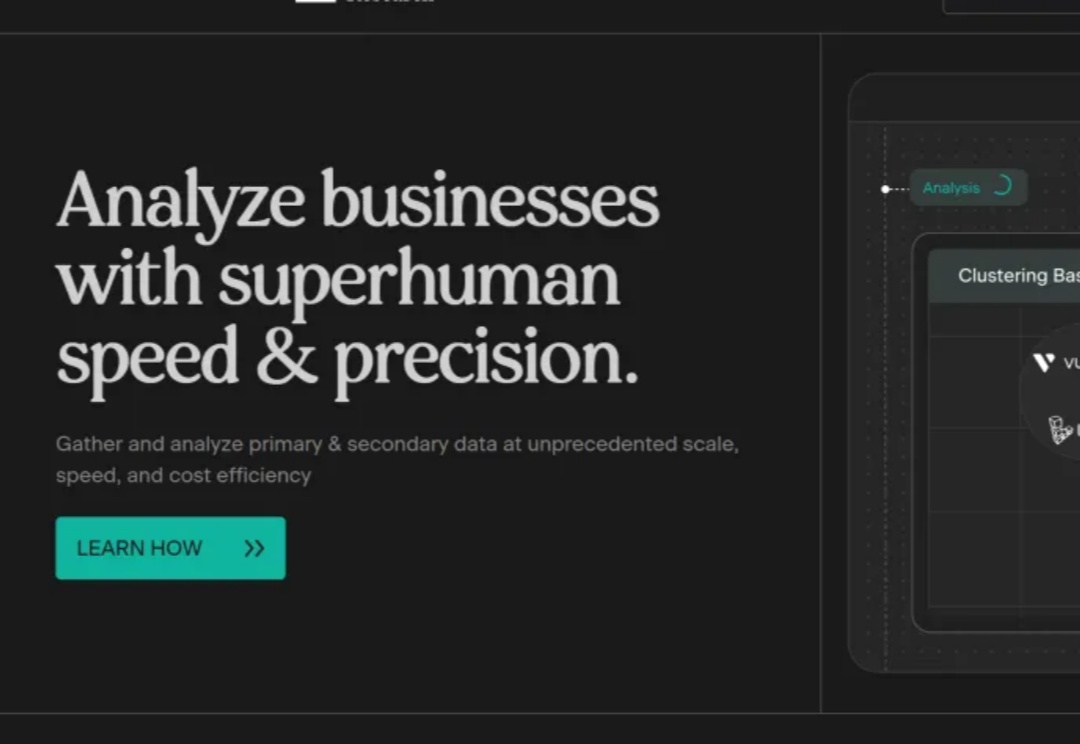The image size is (1080, 744).
Task: Click the rounded preview card's top bar
Action: (x=964, y=98)
